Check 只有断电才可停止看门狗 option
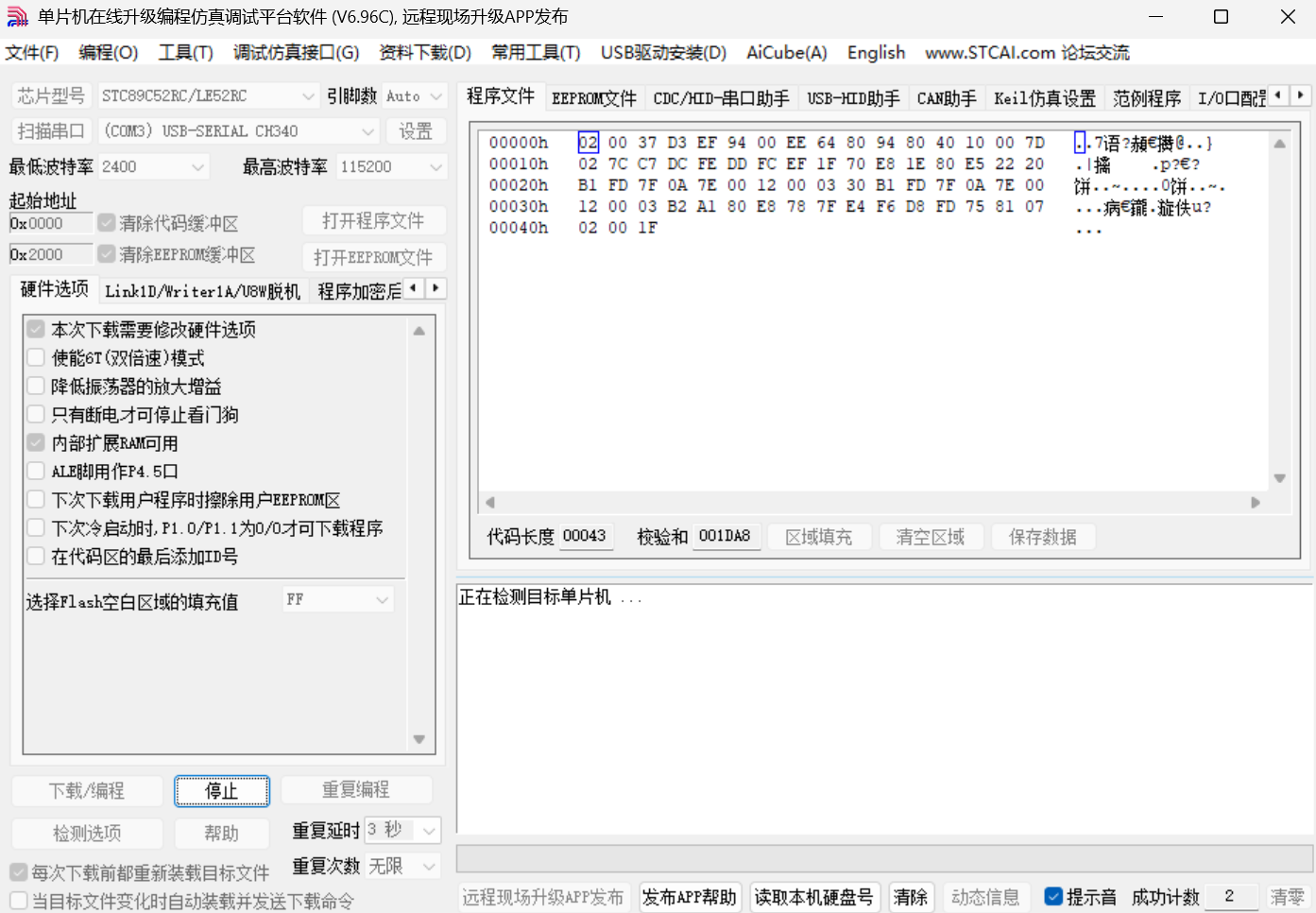1316x913 pixels. click(x=36, y=414)
